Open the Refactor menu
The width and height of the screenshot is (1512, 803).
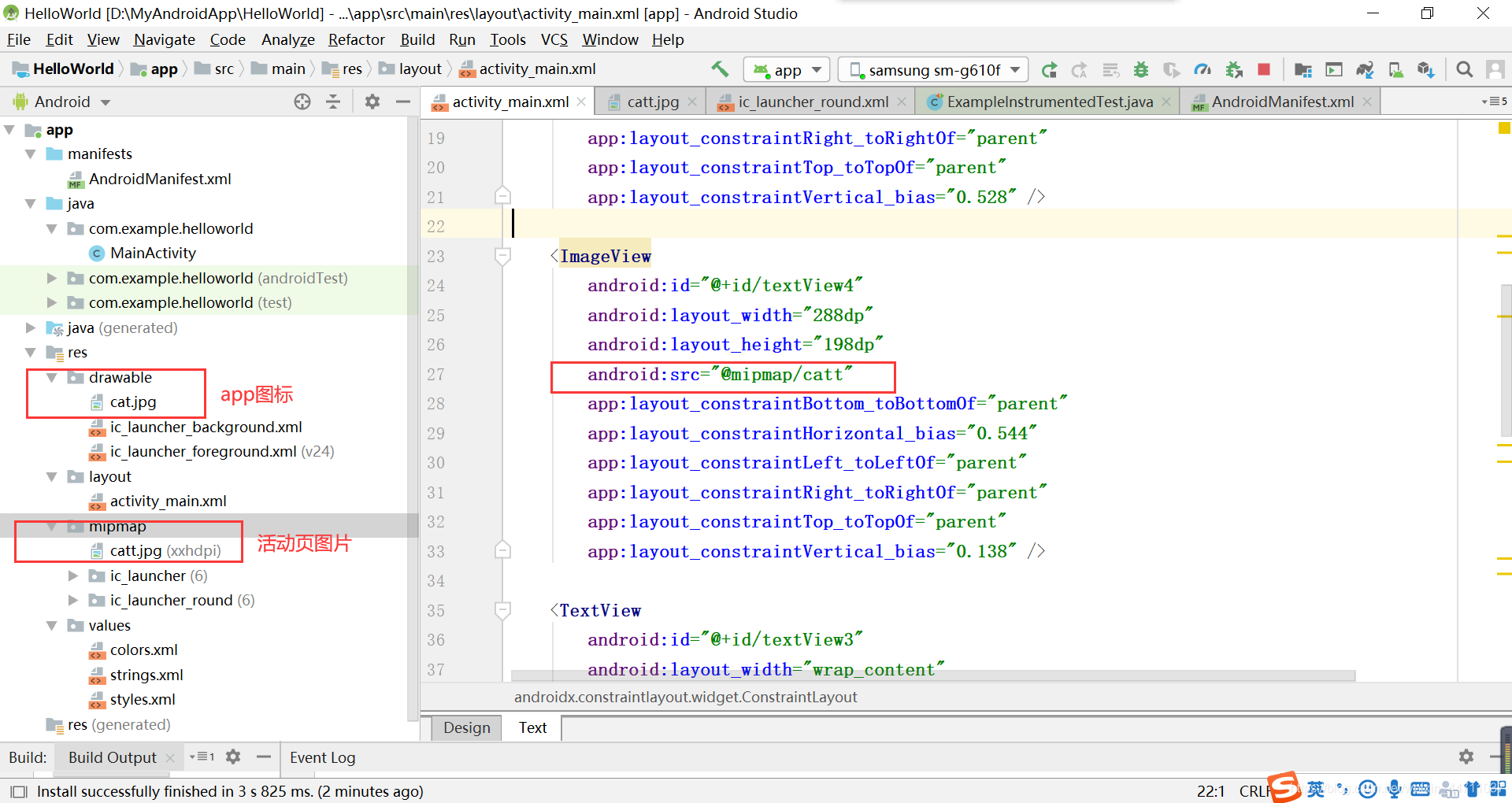(x=357, y=39)
